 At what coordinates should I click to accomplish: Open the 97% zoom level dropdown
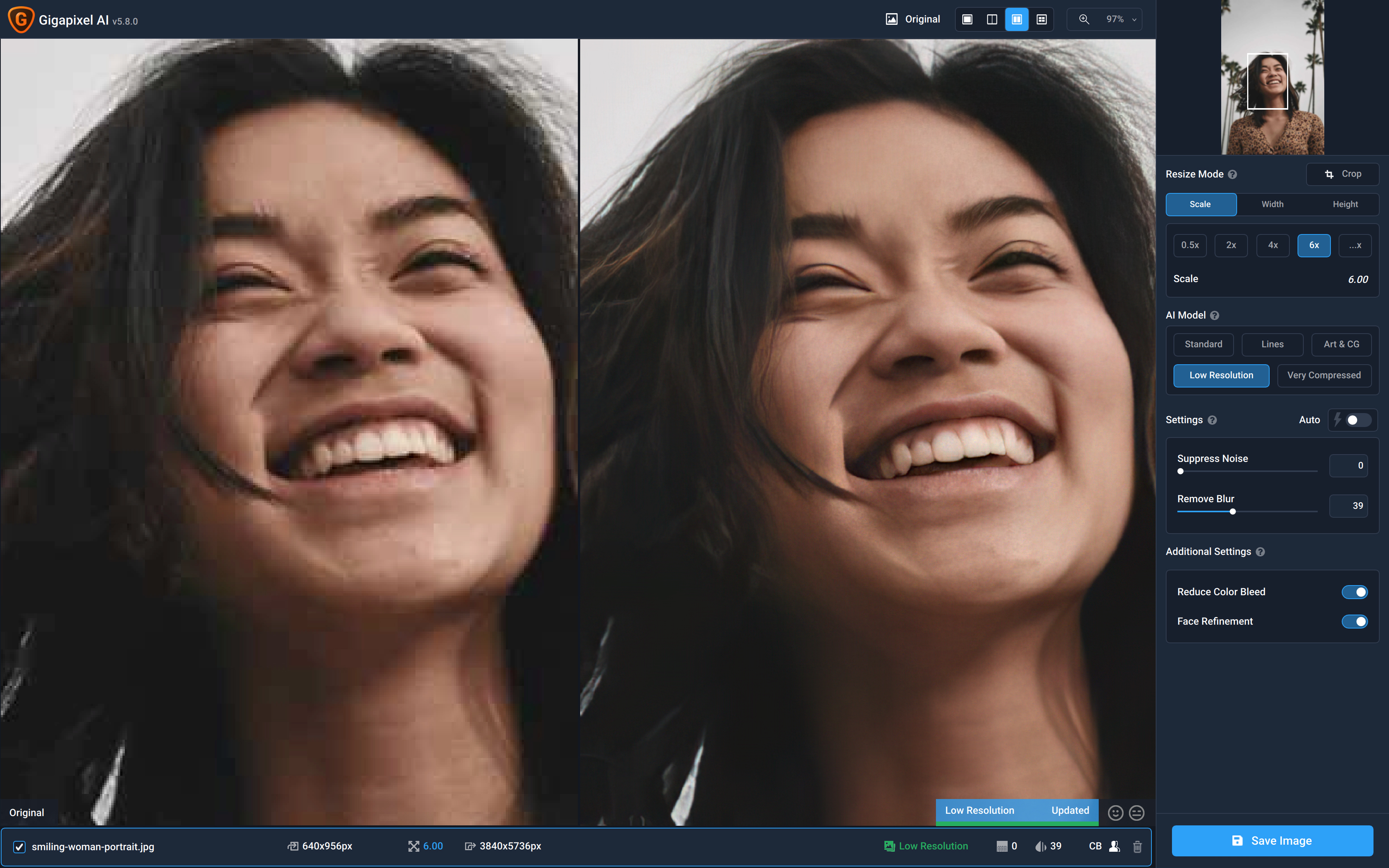[1120, 19]
